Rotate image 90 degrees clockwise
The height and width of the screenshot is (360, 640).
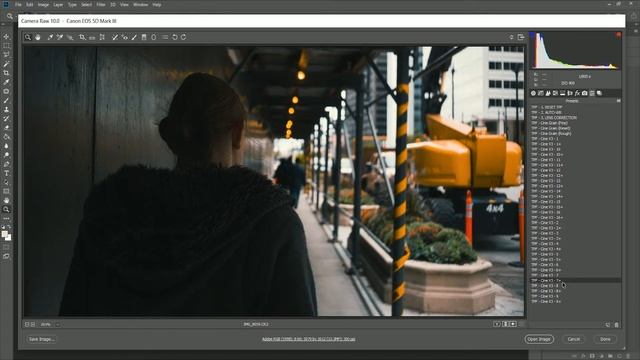184,37
